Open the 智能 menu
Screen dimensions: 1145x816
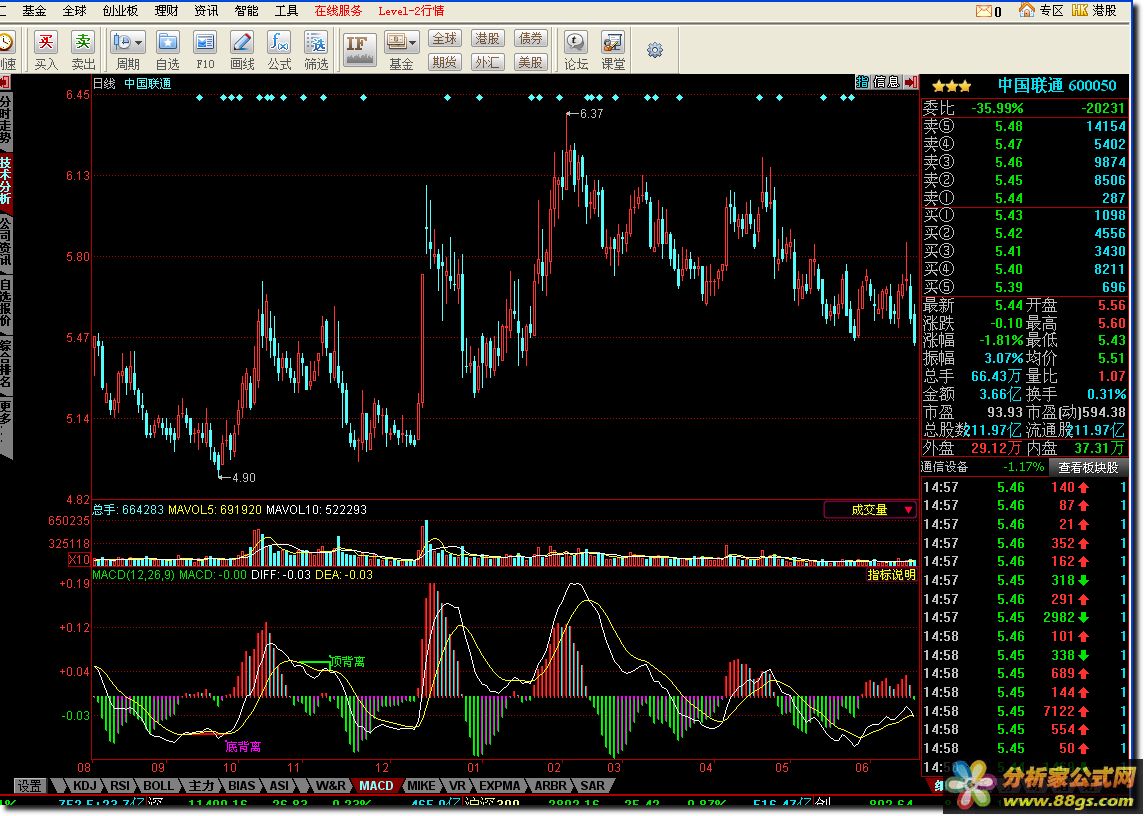click(246, 11)
